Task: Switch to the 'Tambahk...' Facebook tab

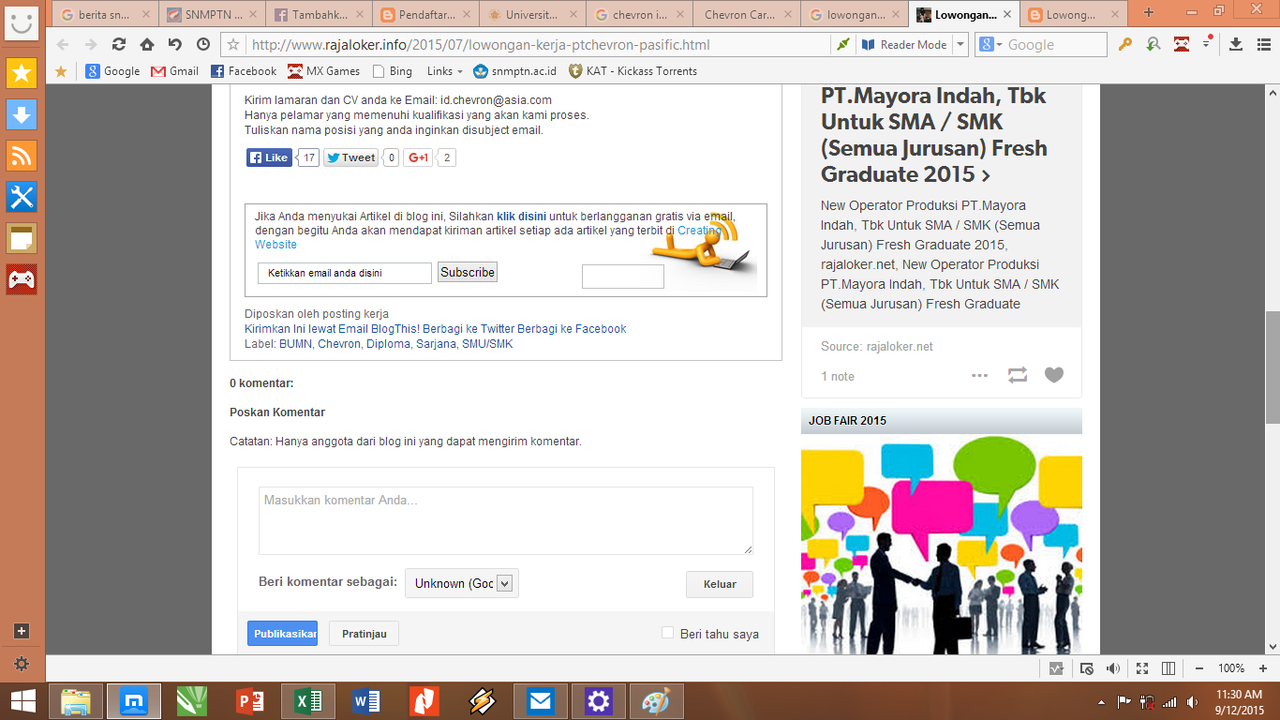Action: point(317,14)
